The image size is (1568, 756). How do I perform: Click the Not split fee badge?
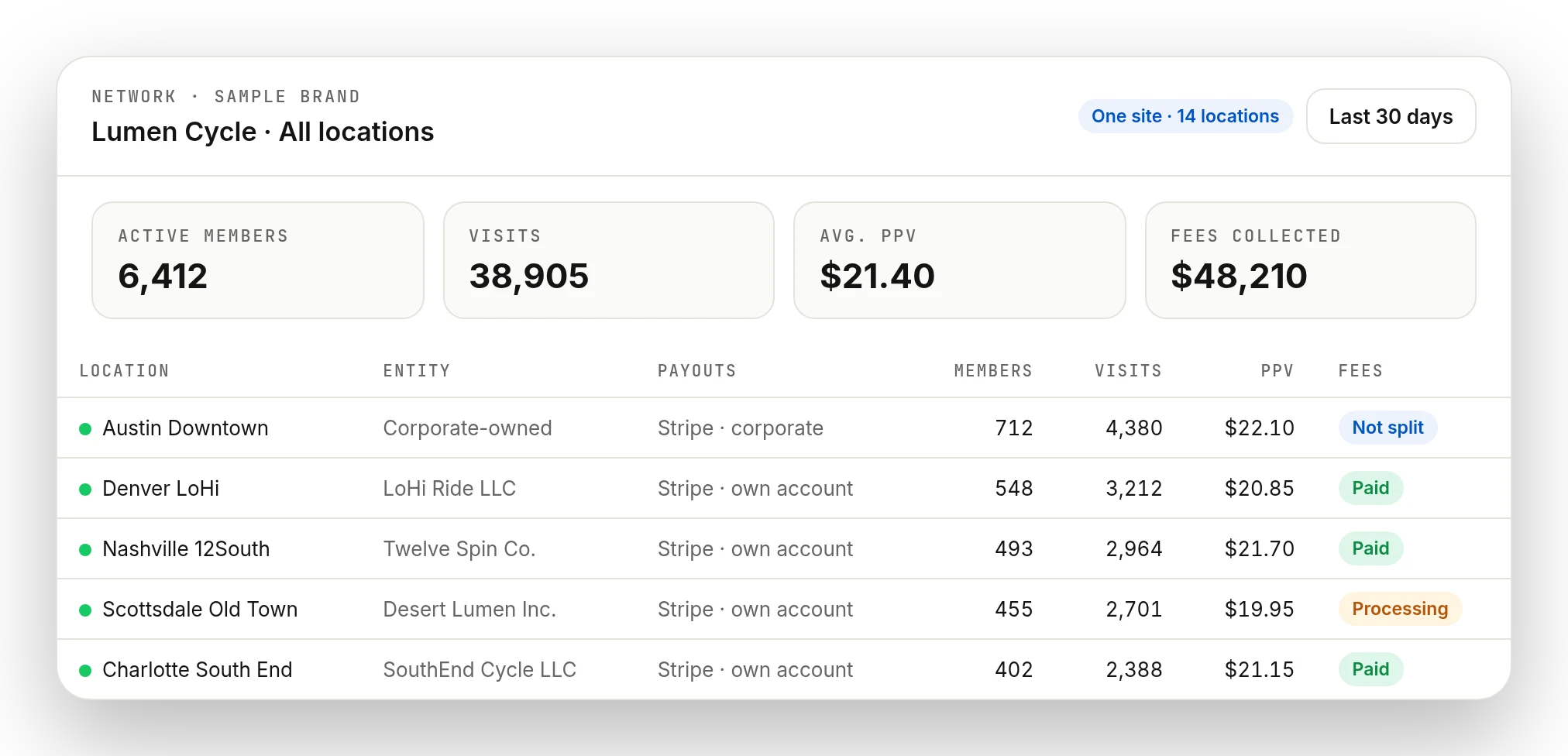(1387, 428)
